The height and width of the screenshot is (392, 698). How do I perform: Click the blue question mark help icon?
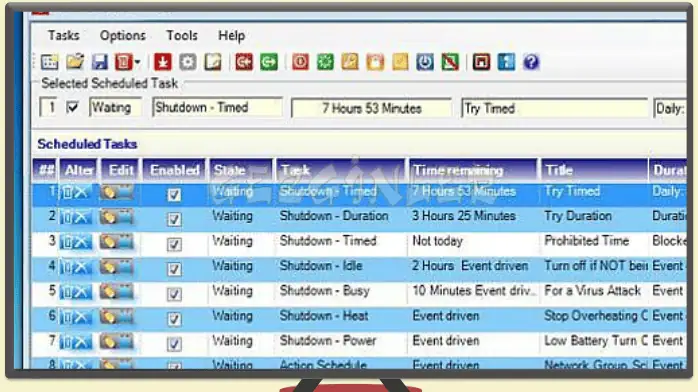click(531, 62)
